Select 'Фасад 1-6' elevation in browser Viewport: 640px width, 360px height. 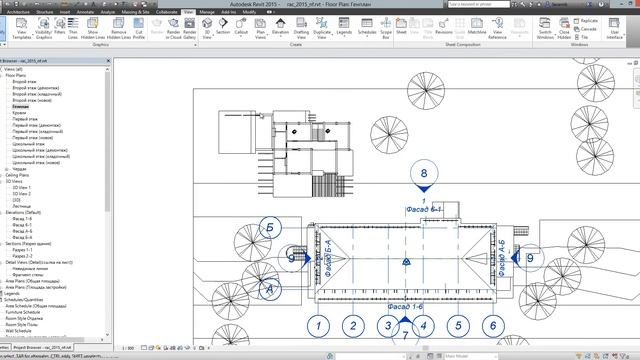(x=22, y=219)
